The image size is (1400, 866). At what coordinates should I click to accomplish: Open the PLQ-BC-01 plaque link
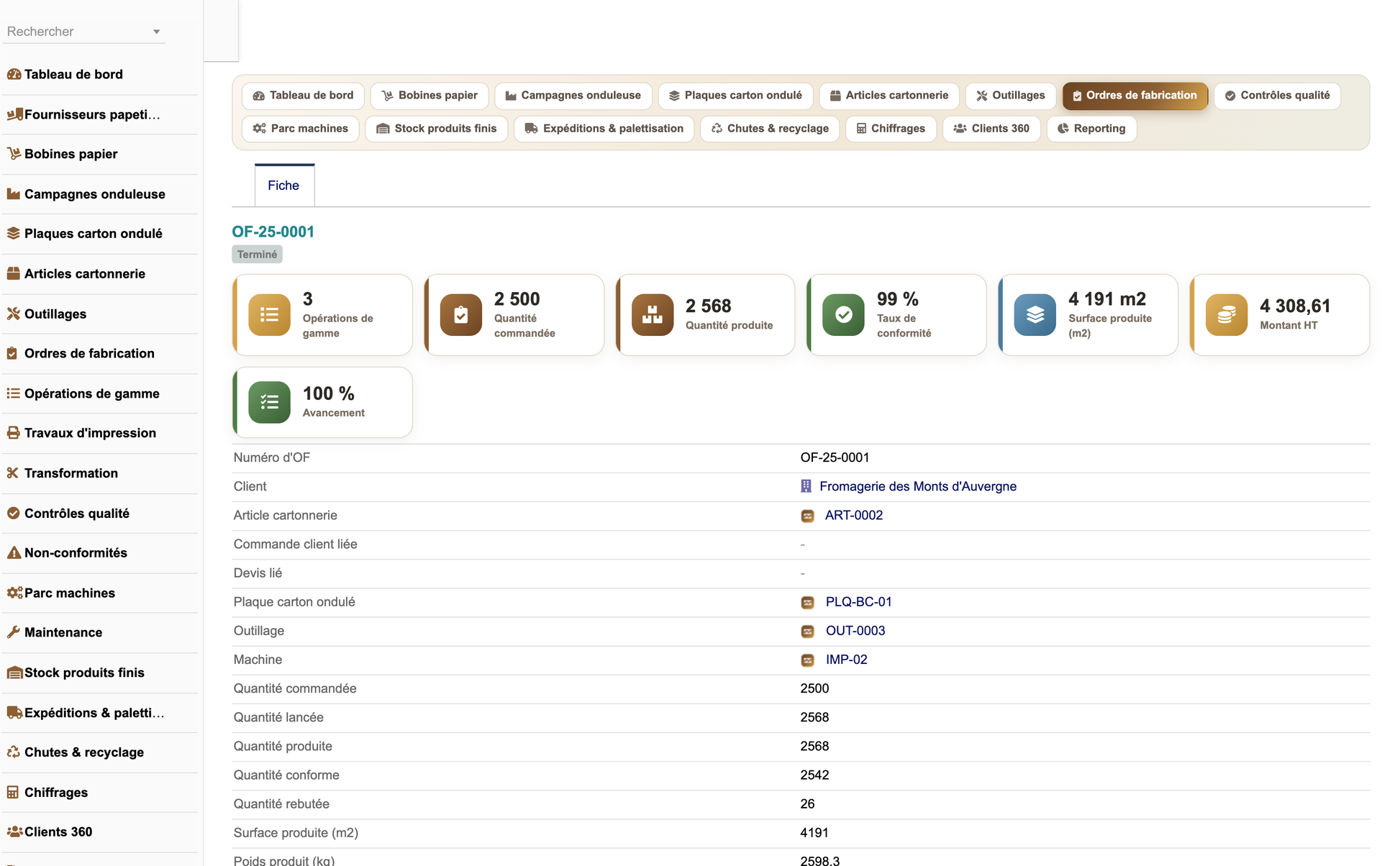tap(858, 602)
